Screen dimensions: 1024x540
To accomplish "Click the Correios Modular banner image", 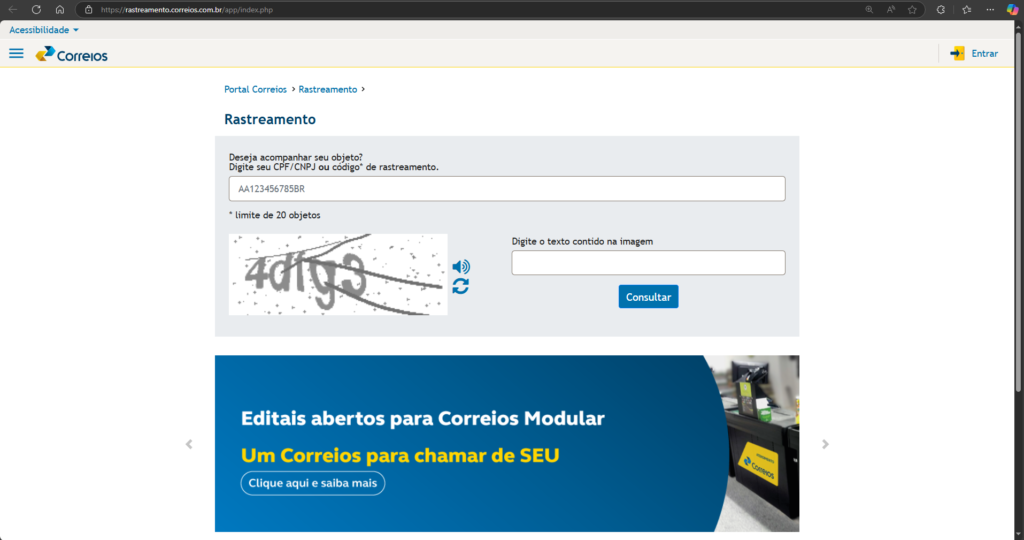I will (x=507, y=443).
